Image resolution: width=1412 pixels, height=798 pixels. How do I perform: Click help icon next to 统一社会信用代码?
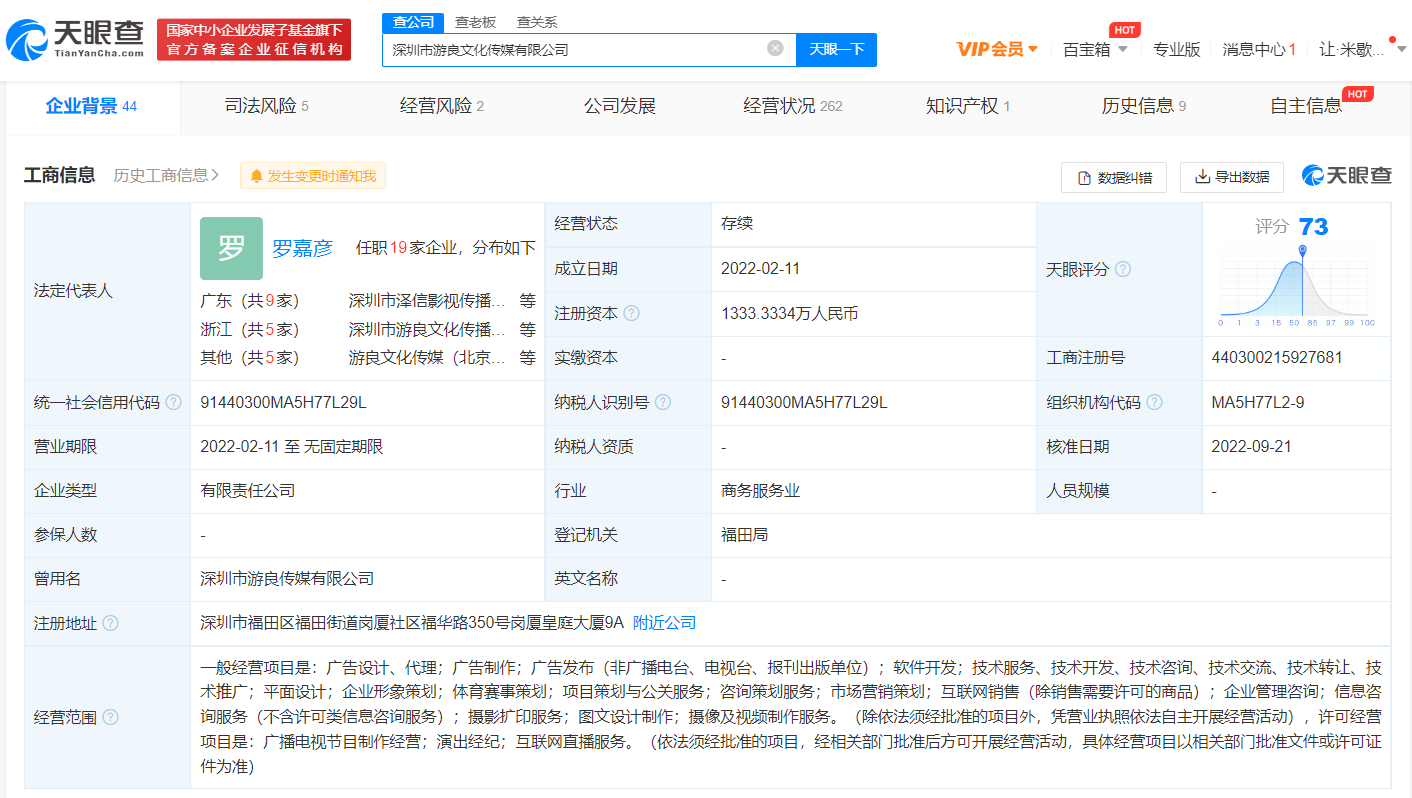pos(173,403)
